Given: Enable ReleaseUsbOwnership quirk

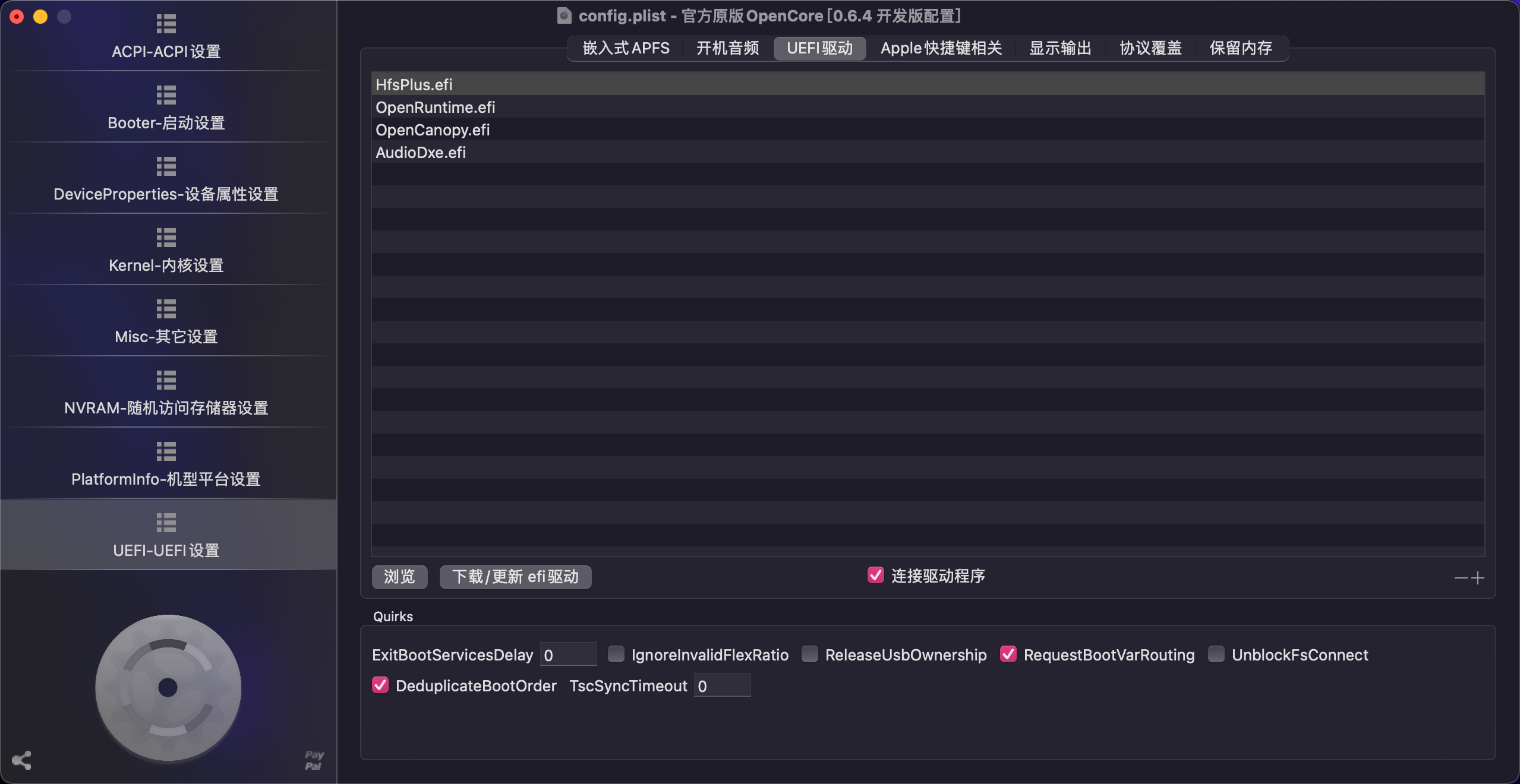Looking at the screenshot, I should point(810,654).
